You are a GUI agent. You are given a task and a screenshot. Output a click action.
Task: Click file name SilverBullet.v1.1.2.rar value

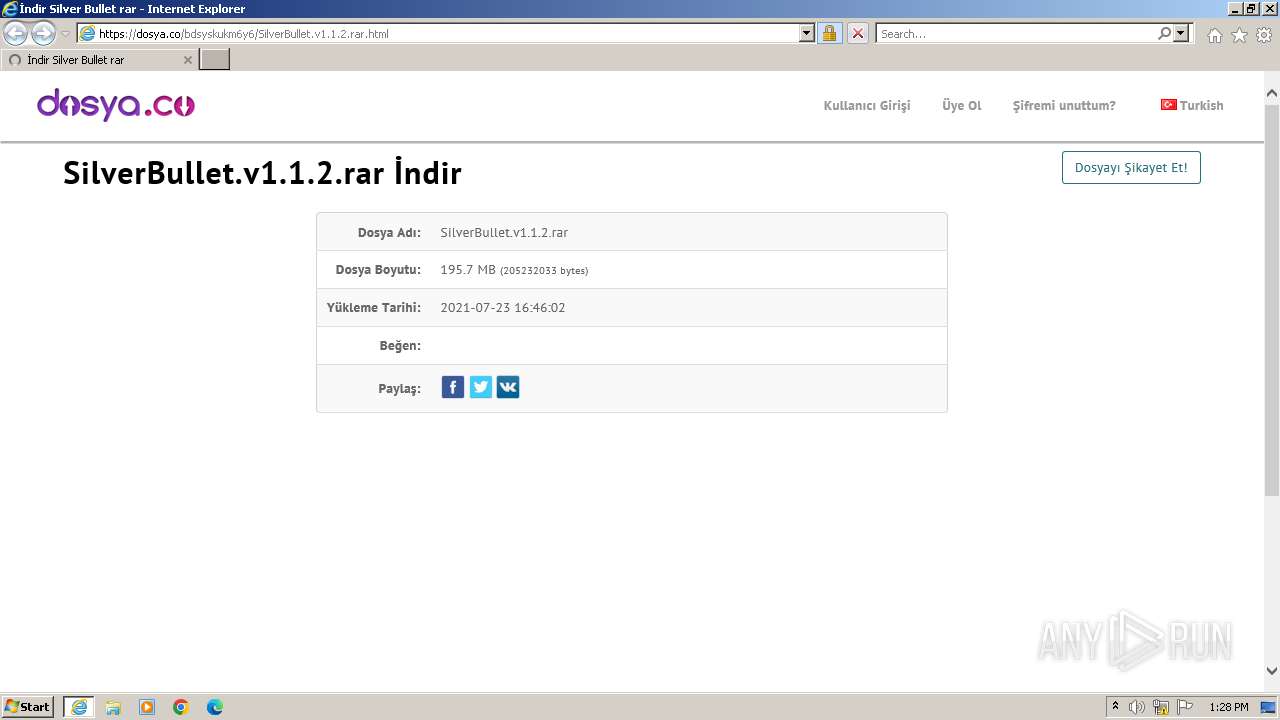coord(504,232)
